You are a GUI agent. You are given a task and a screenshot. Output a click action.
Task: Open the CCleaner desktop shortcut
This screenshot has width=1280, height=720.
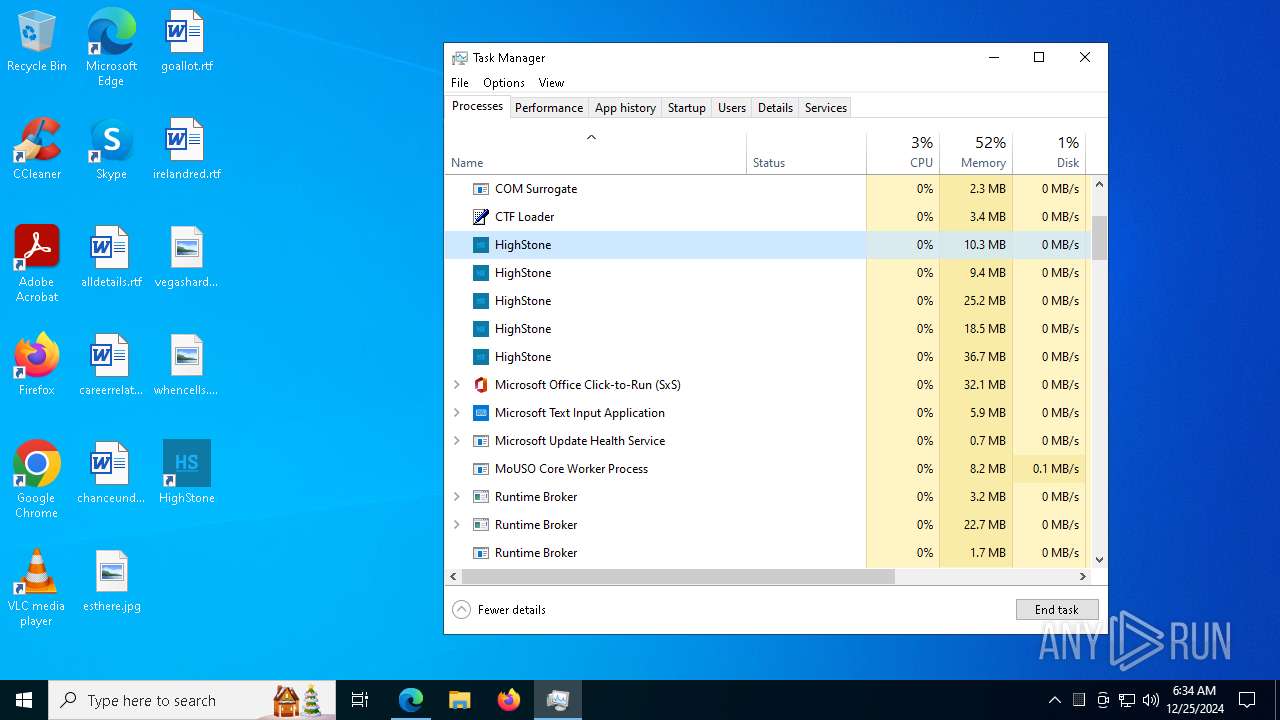pyautogui.click(x=37, y=150)
